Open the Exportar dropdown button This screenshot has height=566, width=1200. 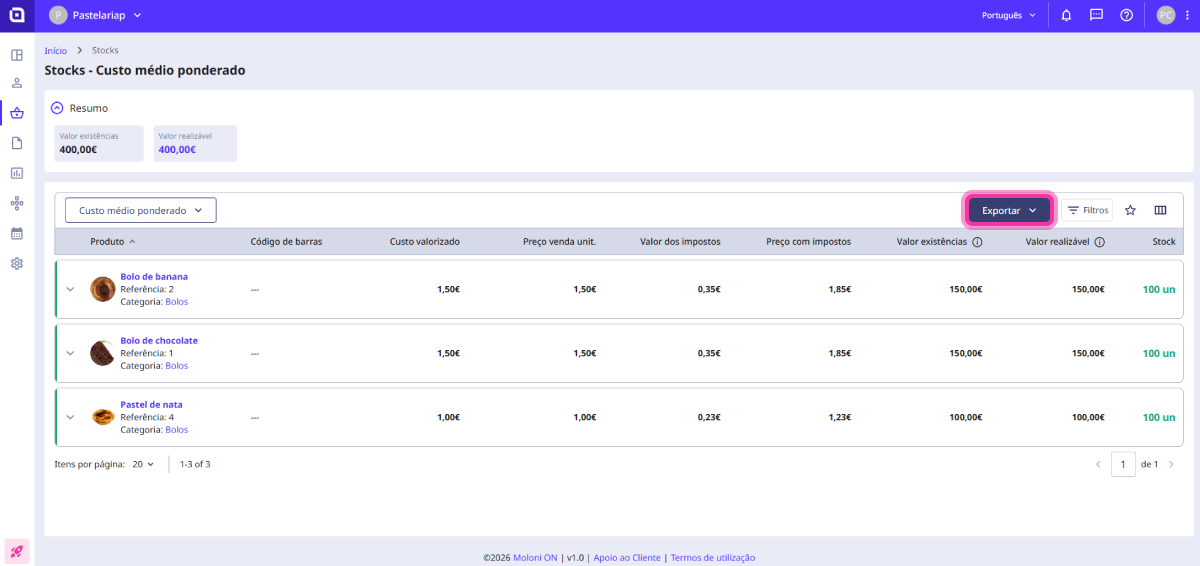pos(1009,210)
